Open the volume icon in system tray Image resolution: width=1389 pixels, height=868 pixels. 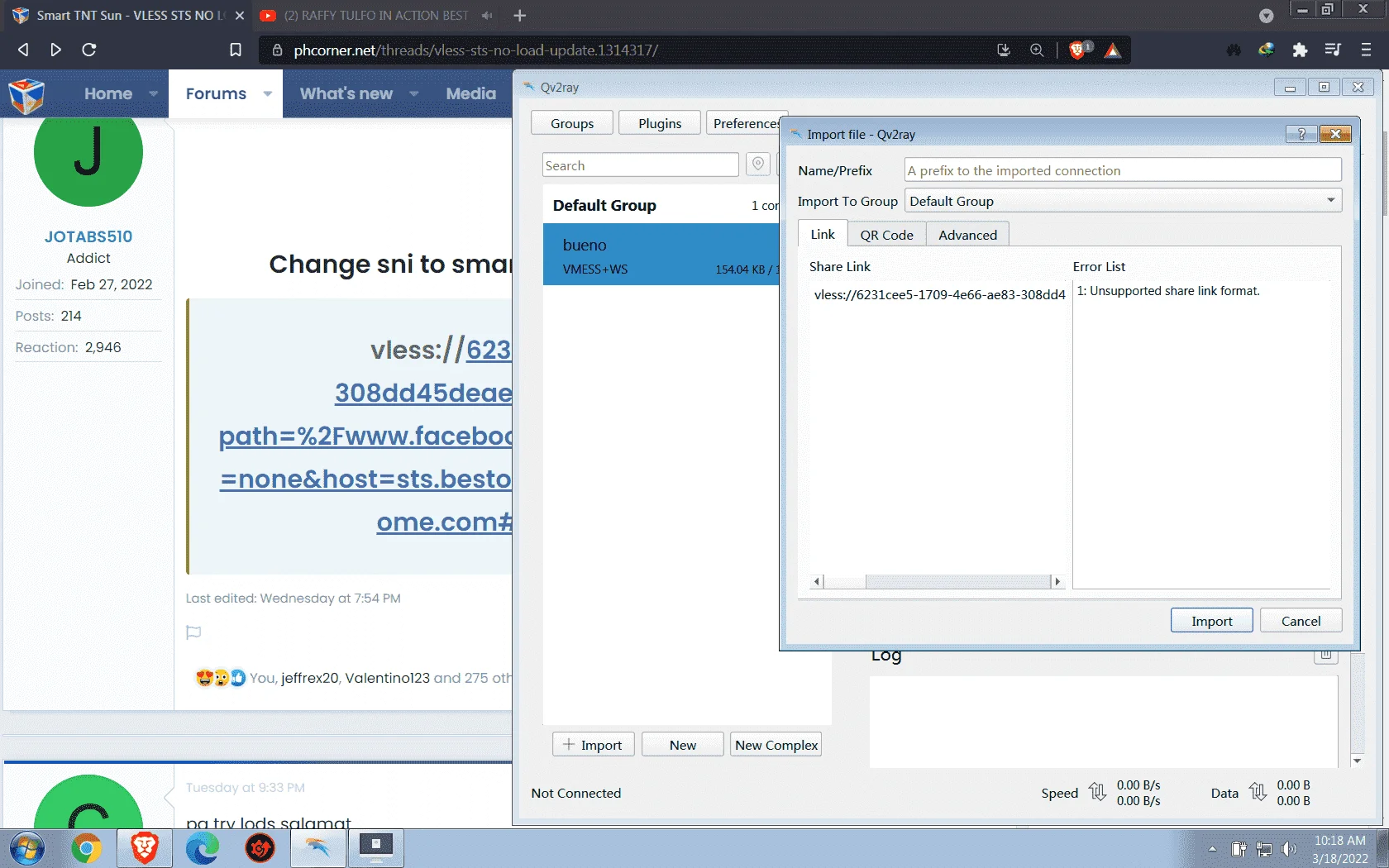[1288, 849]
